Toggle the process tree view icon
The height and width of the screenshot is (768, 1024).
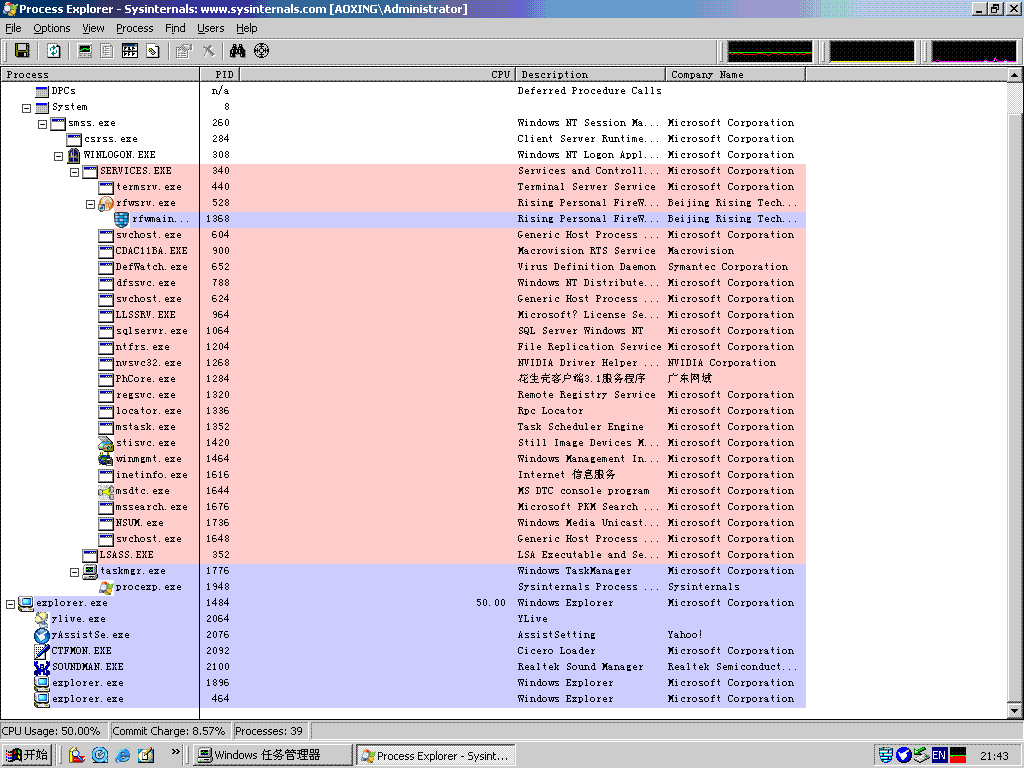click(x=106, y=51)
